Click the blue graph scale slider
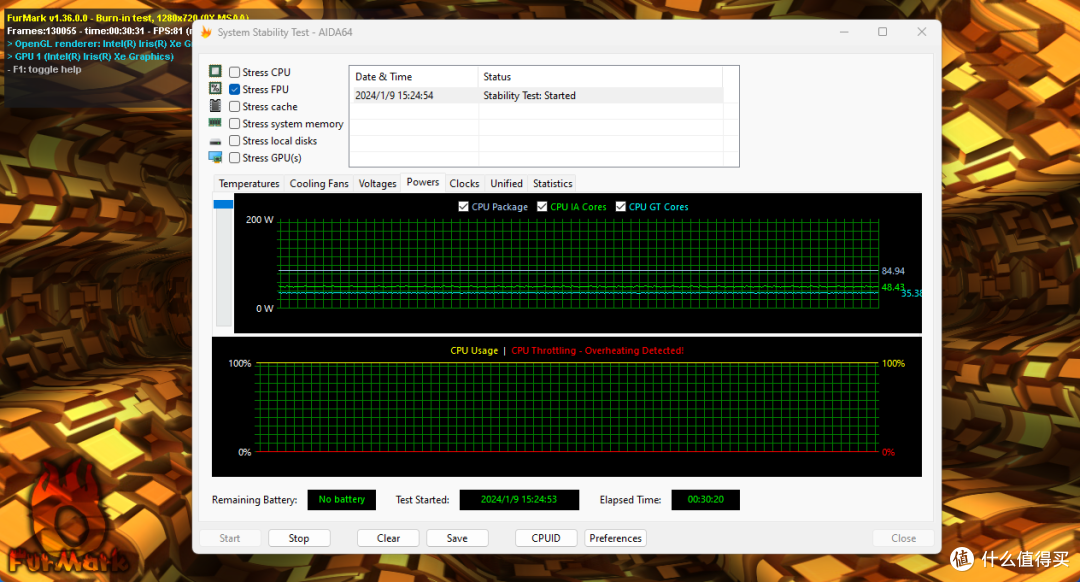1080x582 pixels. coord(223,205)
